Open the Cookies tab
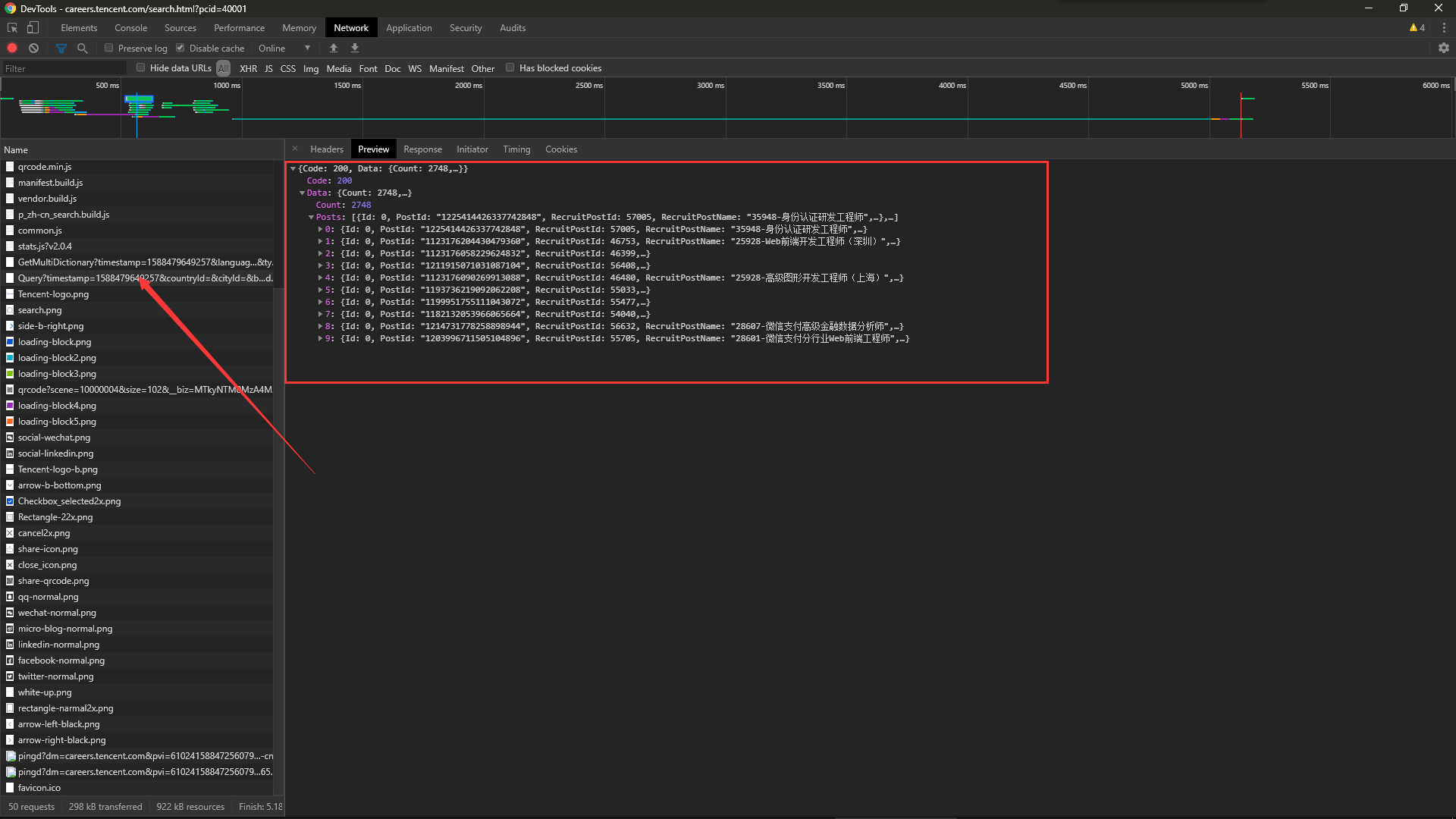The width and height of the screenshot is (1456, 819). tap(561, 149)
